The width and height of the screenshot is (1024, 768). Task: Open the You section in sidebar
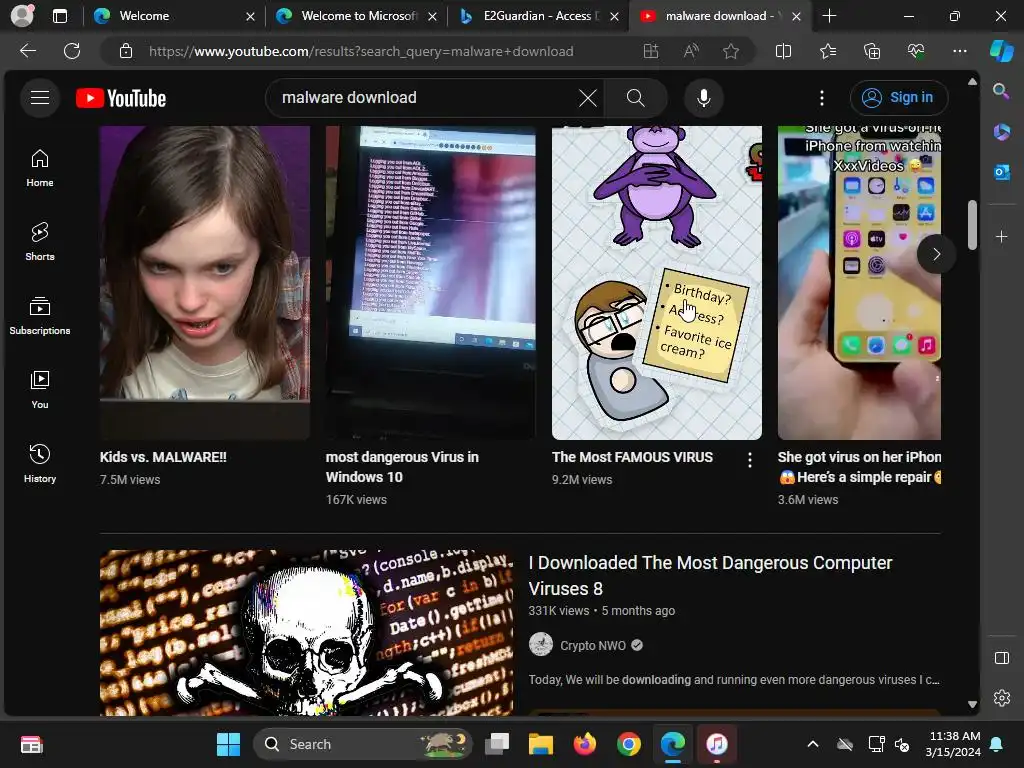(40, 390)
